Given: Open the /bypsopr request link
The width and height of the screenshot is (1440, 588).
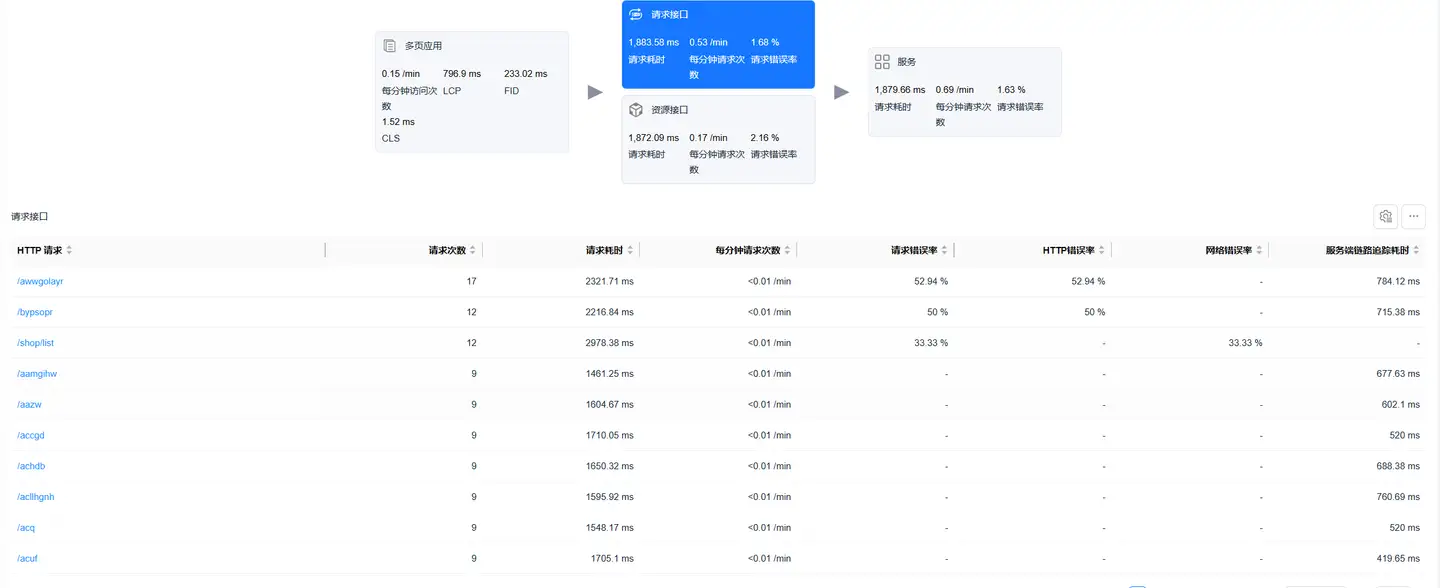Looking at the screenshot, I should pos(35,312).
